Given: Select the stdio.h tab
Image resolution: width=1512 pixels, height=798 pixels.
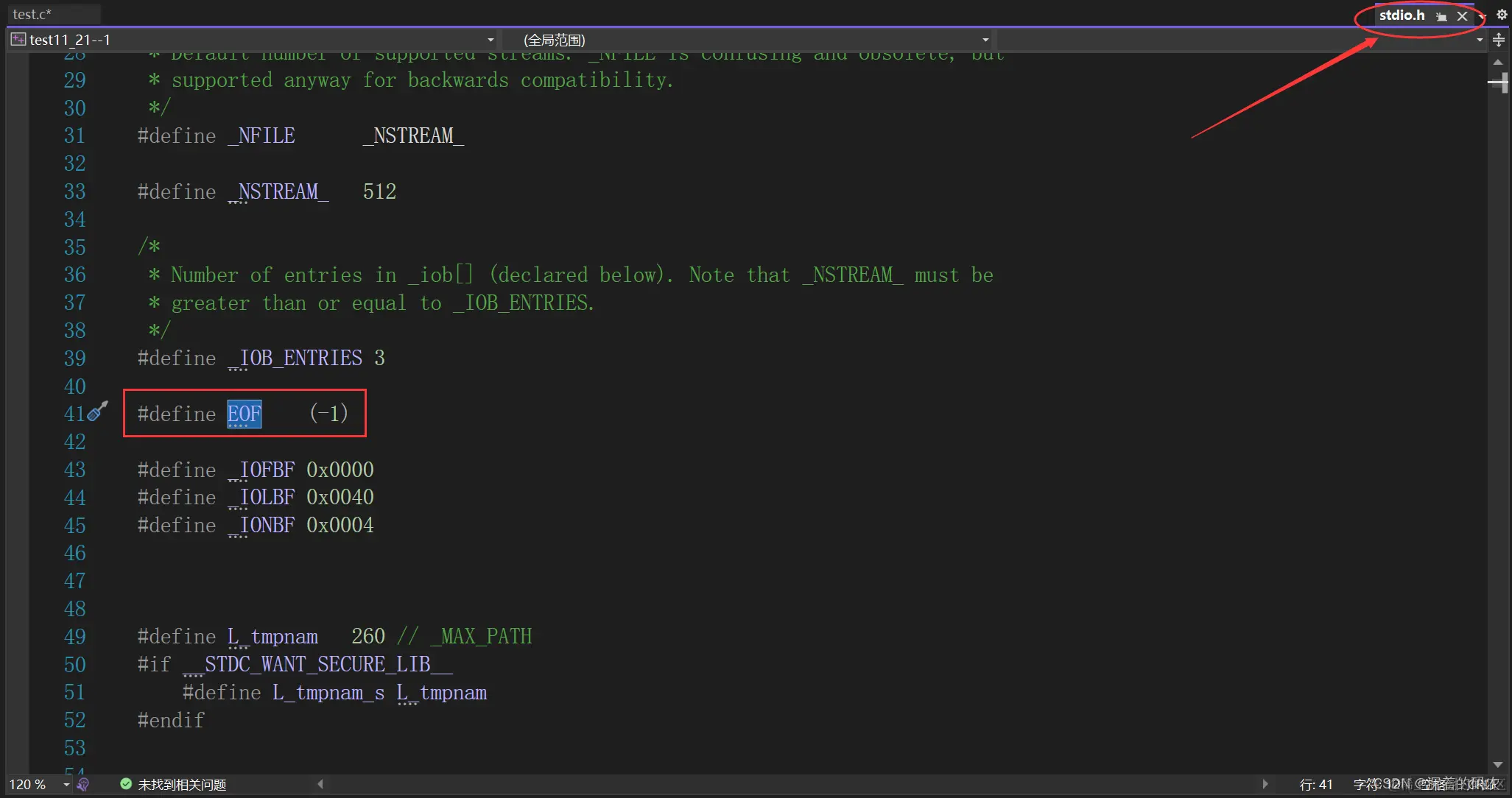Looking at the screenshot, I should (1401, 15).
